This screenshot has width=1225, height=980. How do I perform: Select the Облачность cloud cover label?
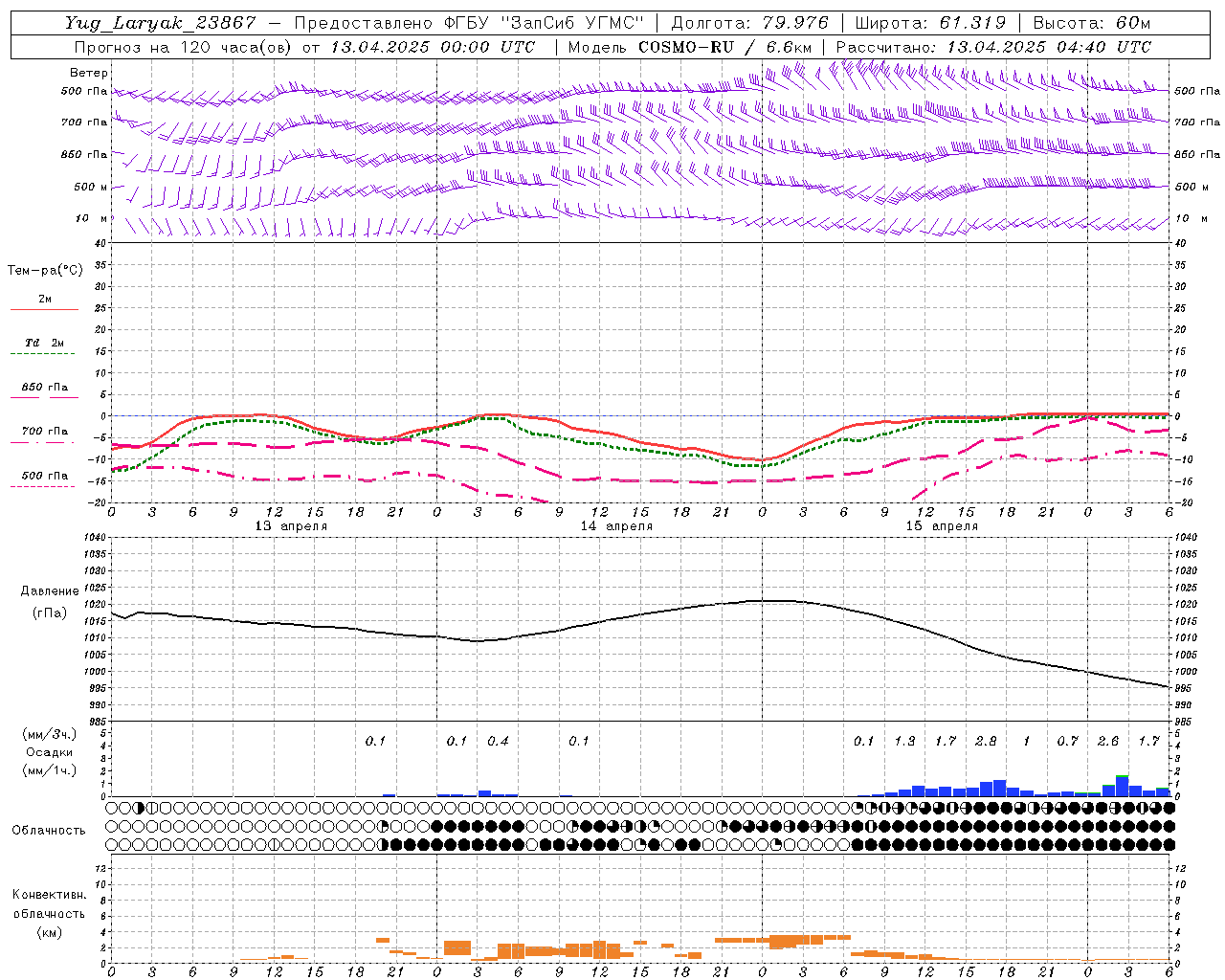[x=49, y=831]
